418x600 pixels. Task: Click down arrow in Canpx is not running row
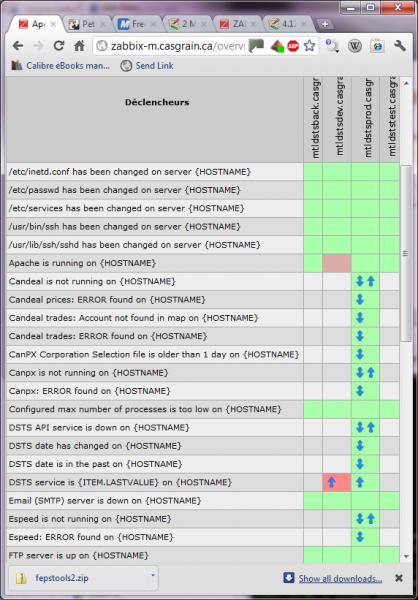coord(359,372)
